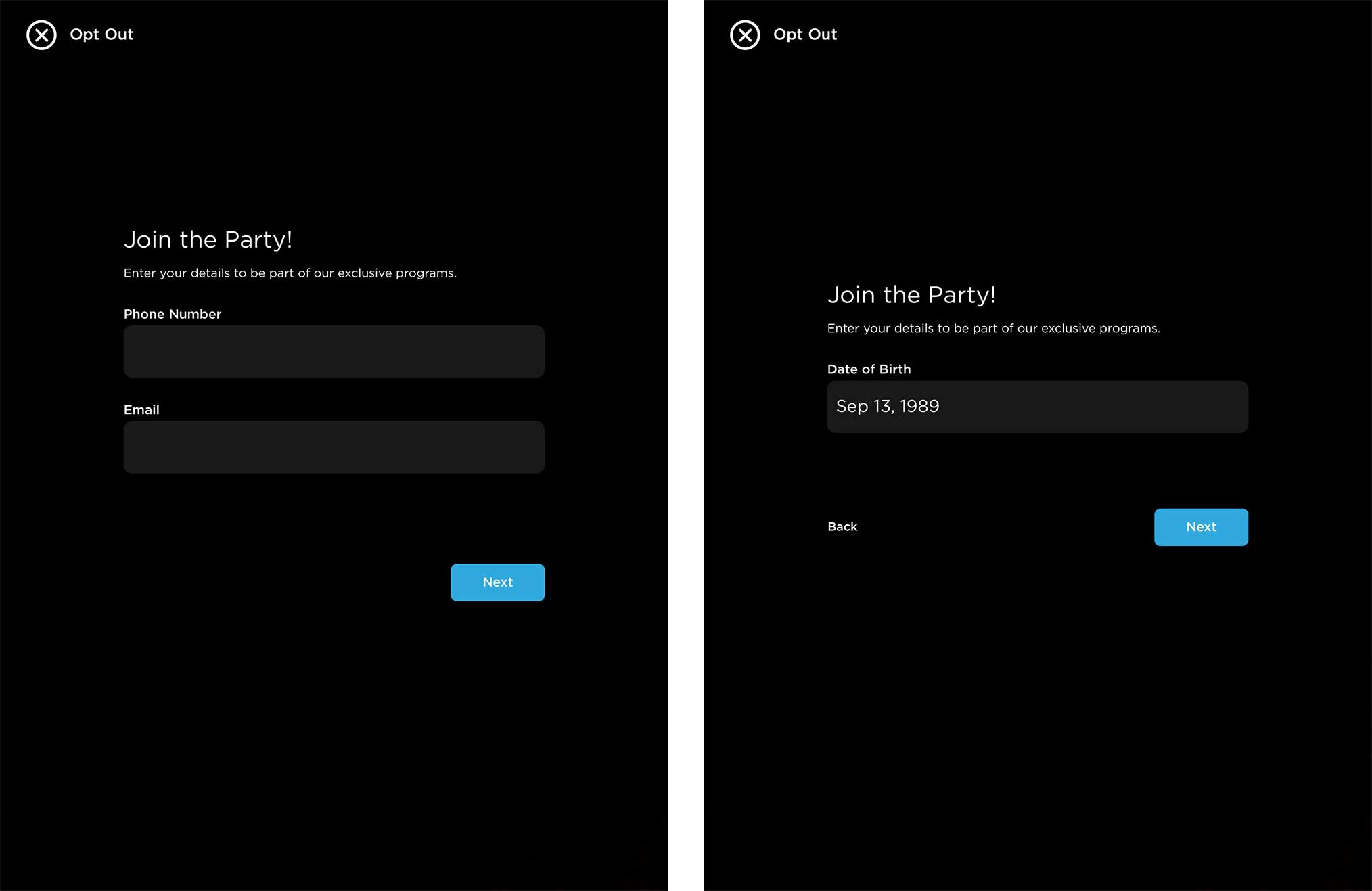Viewport: 1372px width, 891px height.
Task: Click the subtitle text above the Date of Birth label
Action: (x=993, y=329)
